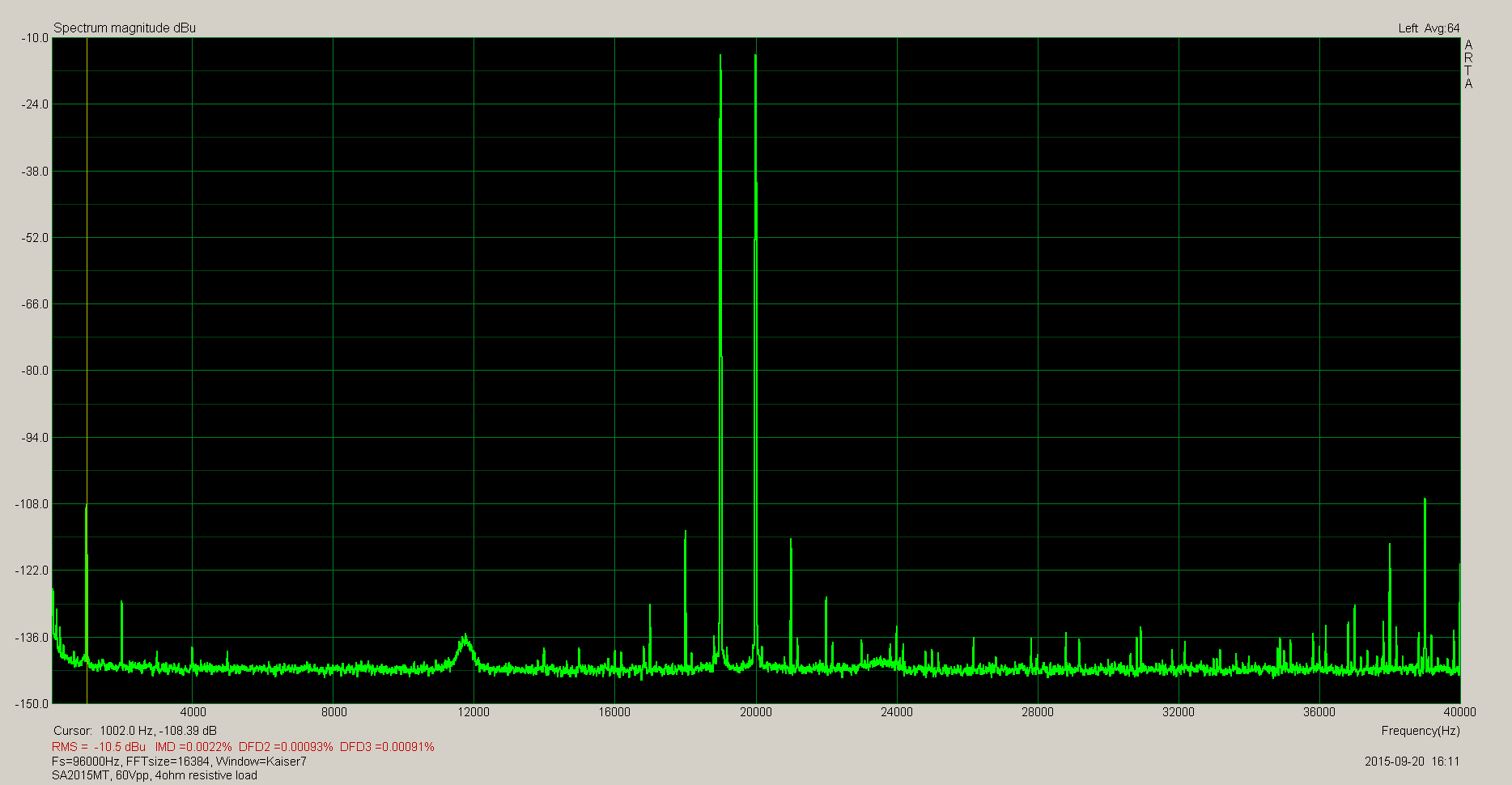Select the -80.0 y-axis value
Viewport: 1512px width, 785px height.
pyautogui.click(x=34, y=371)
